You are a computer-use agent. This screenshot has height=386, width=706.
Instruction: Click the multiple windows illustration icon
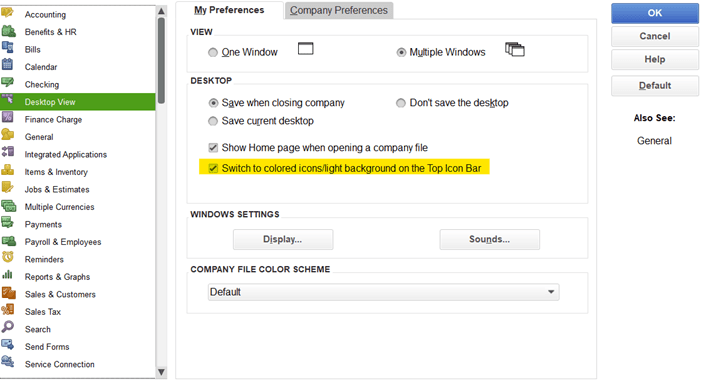click(515, 49)
